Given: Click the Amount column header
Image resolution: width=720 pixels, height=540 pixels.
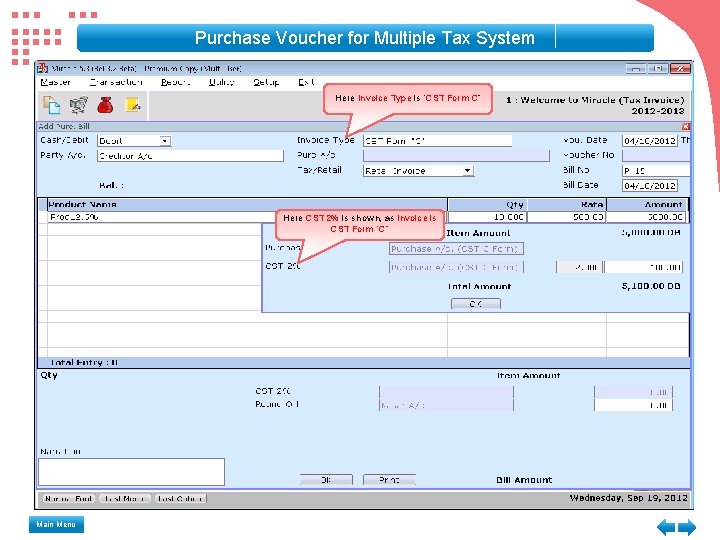Looking at the screenshot, I should tap(647, 204).
